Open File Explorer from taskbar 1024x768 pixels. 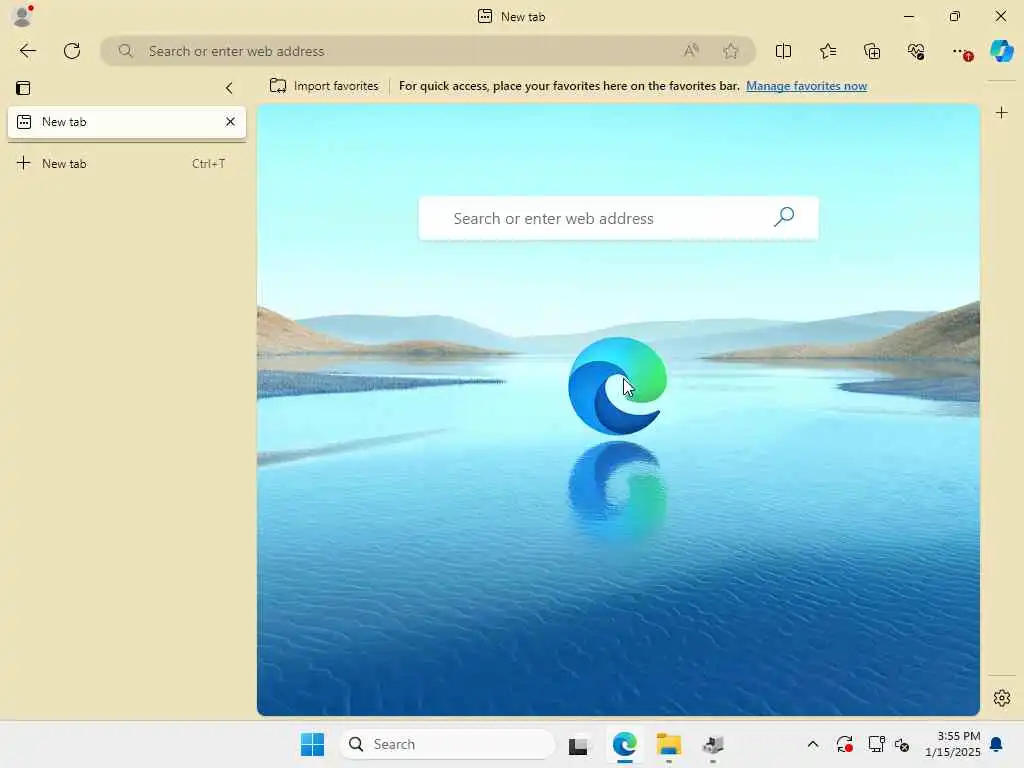669,744
